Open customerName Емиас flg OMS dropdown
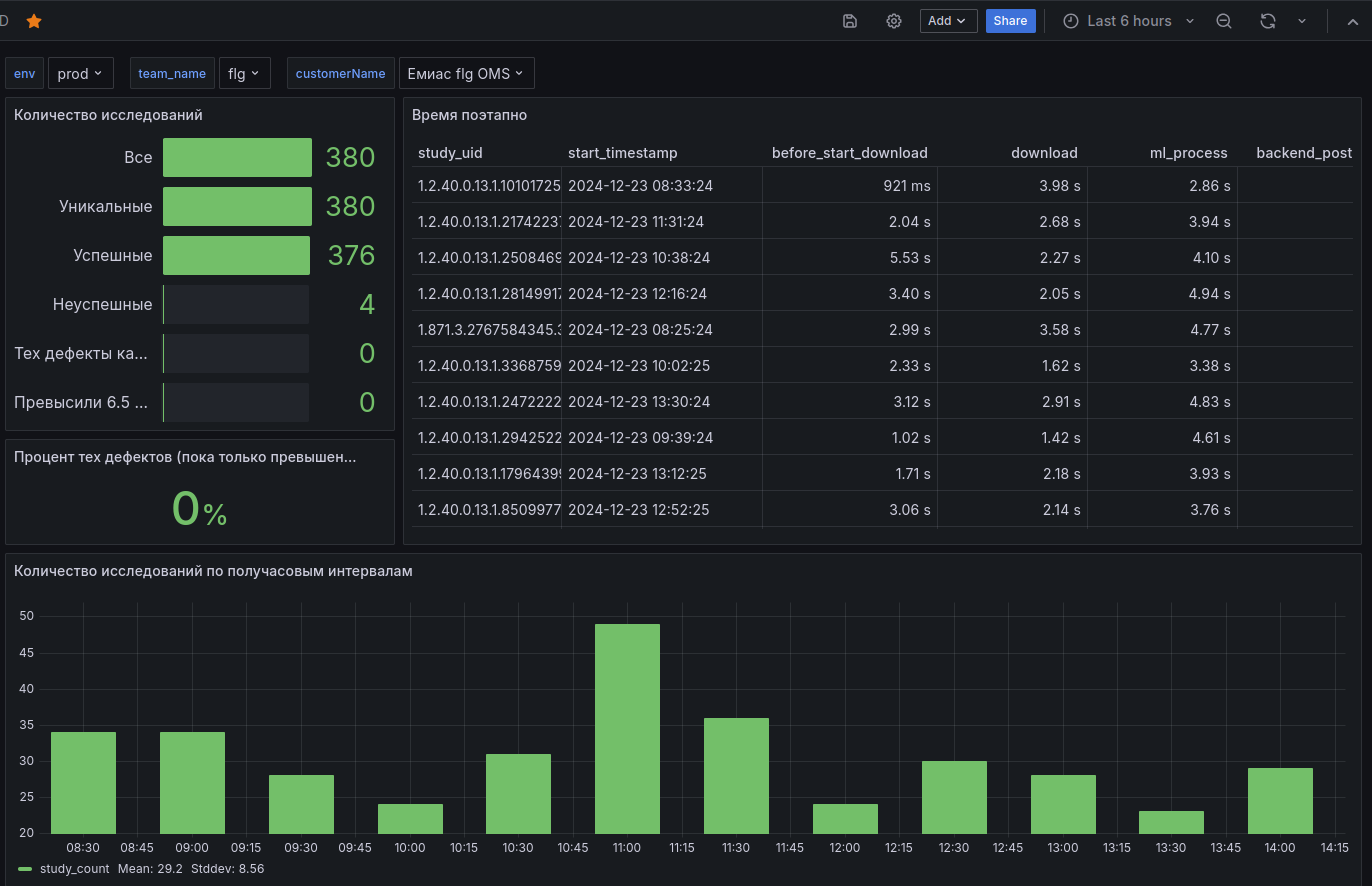 click(x=466, y=73)
